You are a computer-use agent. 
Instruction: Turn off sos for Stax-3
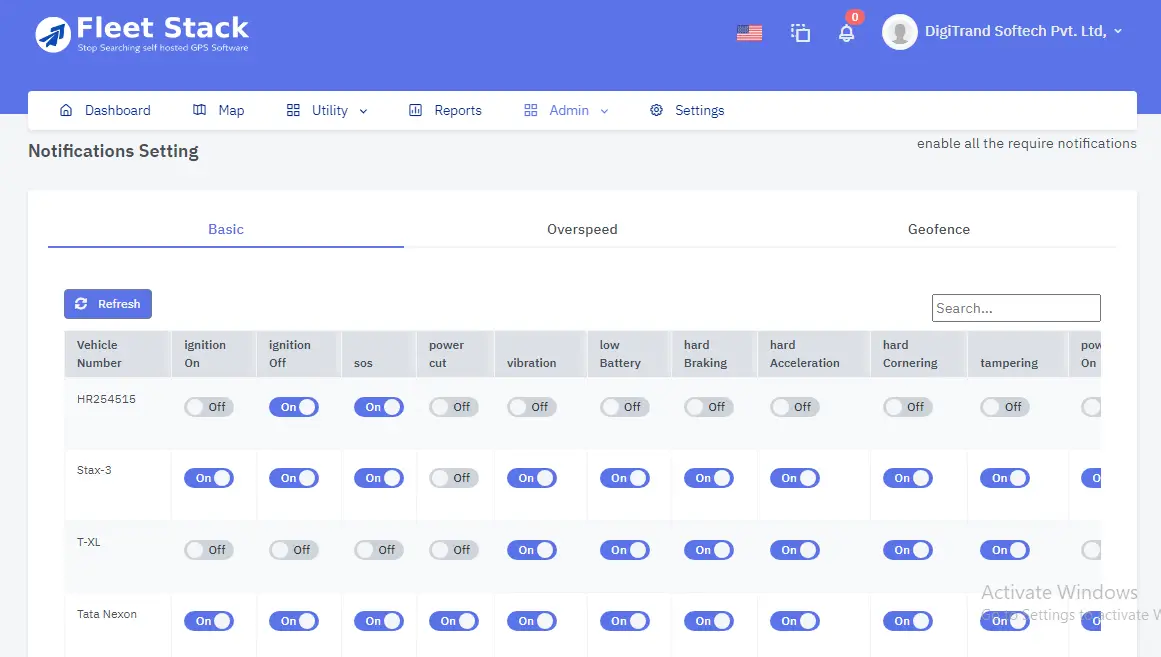[x=379, y=478]
